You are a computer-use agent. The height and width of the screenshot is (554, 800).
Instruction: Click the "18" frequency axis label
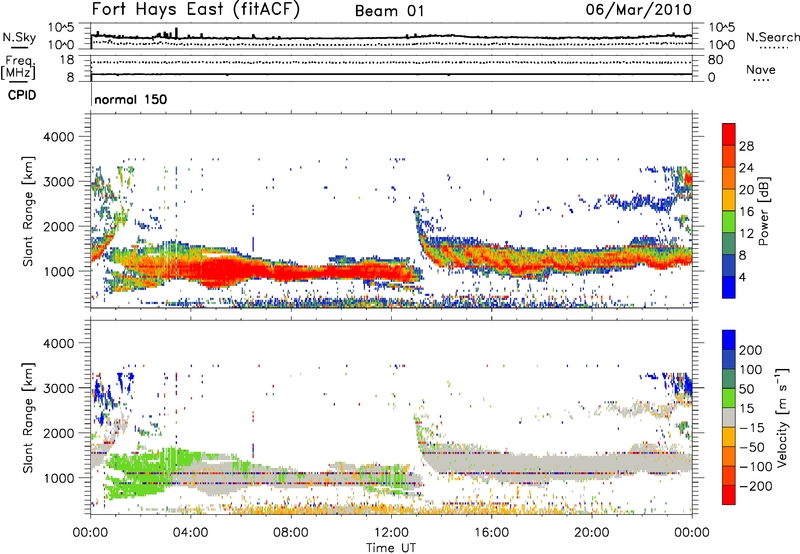(67, 60)
